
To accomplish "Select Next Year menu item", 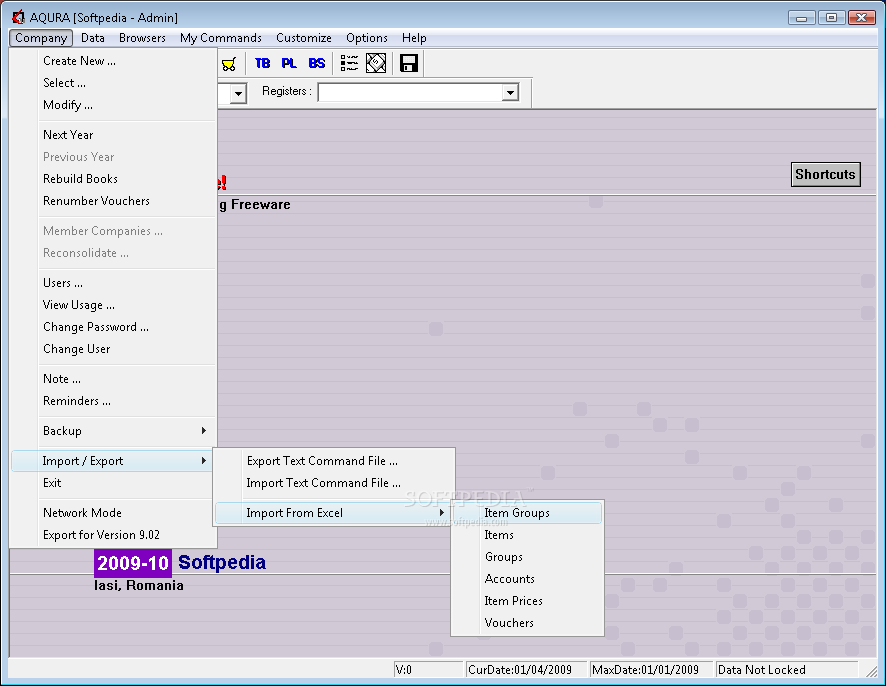I will click(113, 134).
